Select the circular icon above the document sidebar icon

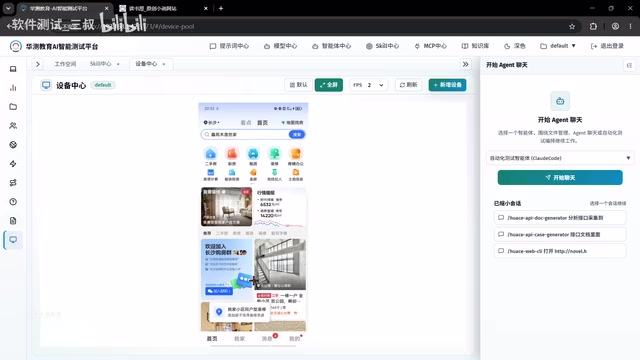13,202
